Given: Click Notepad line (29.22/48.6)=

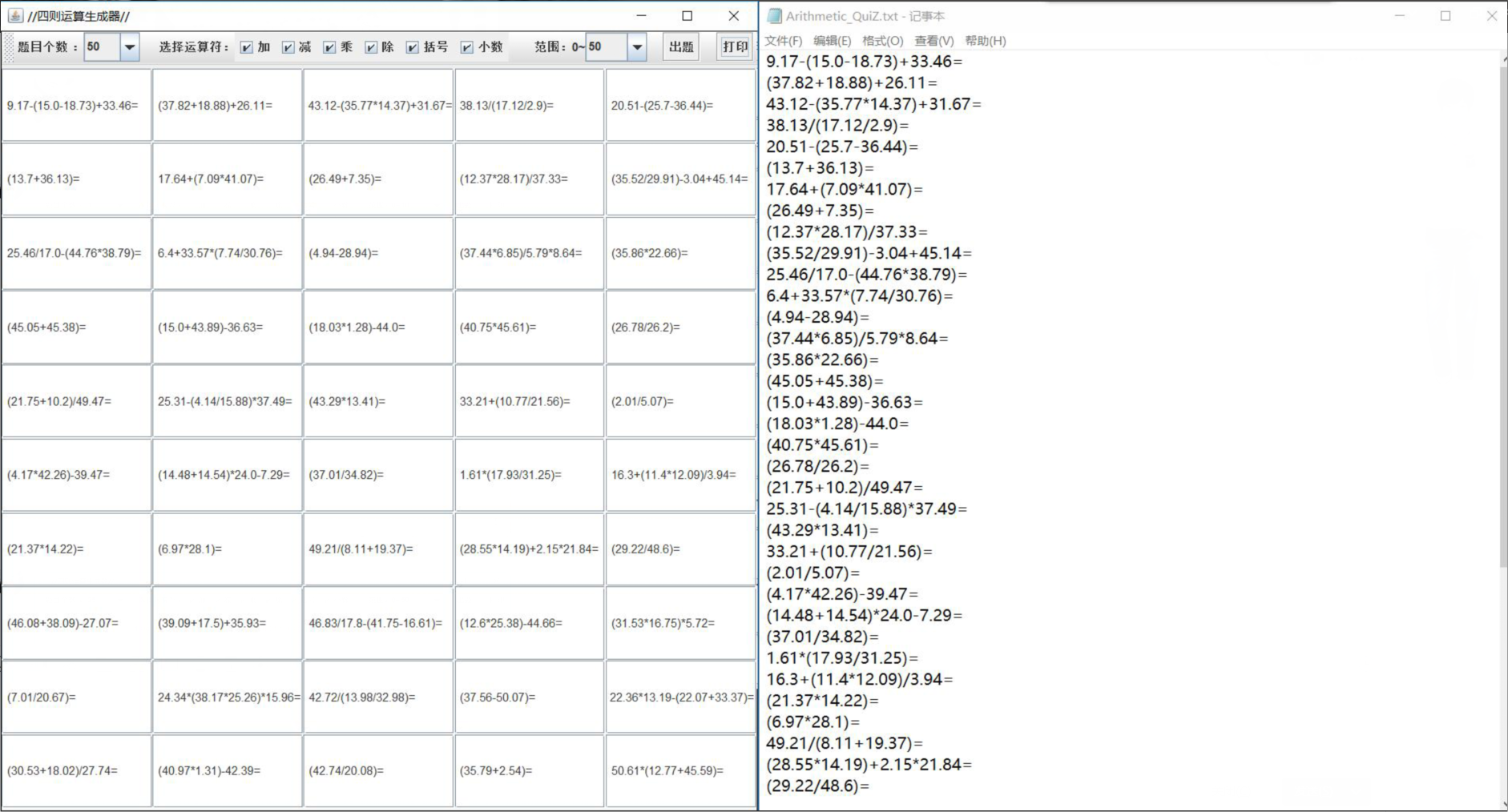Looking at the screenshot, I should 817,786.
